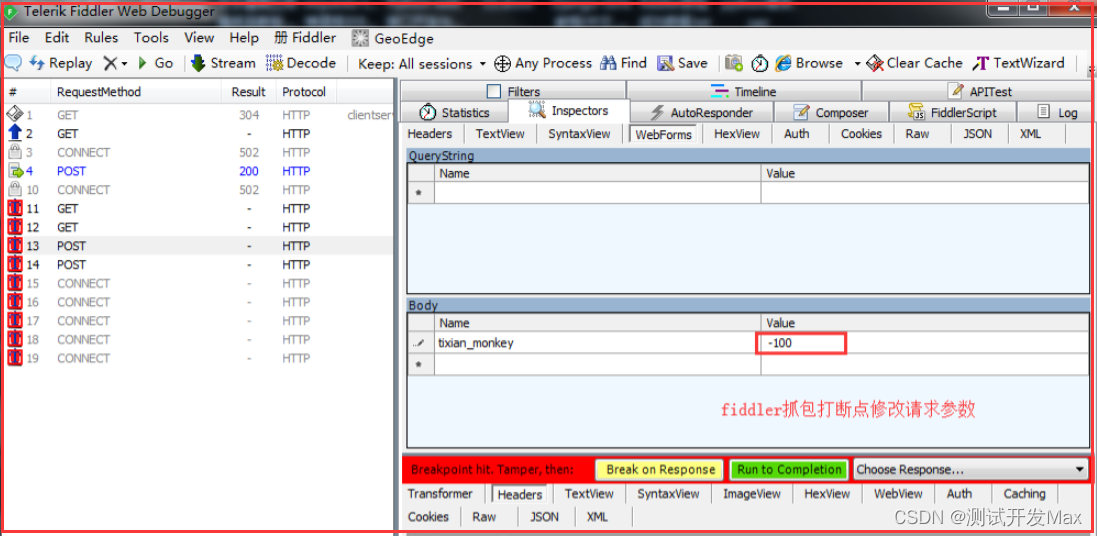
Task: Click Clear Cache
Action: 914,63
